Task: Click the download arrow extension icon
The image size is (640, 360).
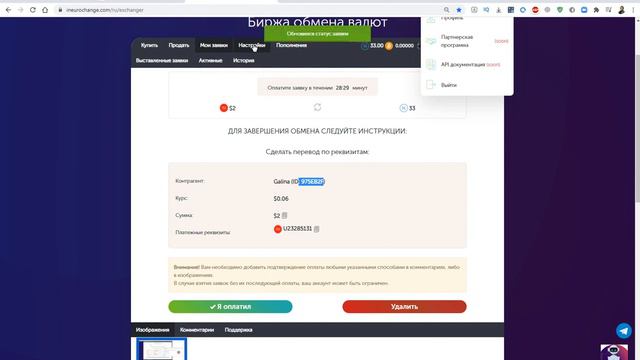Action: [x=498, y=10]
